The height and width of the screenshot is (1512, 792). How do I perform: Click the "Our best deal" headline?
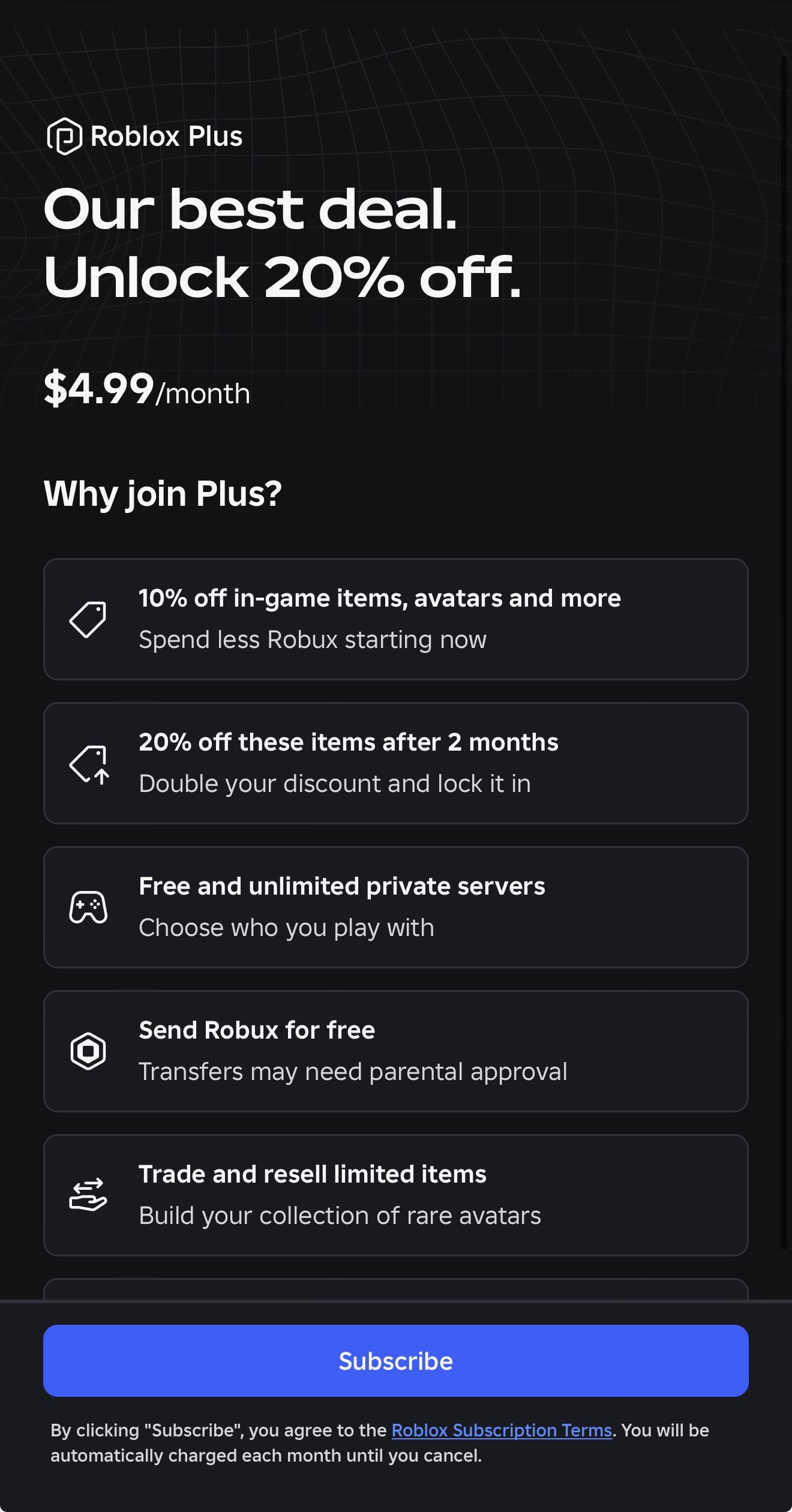pyautogui.click(x=250, y=209)
